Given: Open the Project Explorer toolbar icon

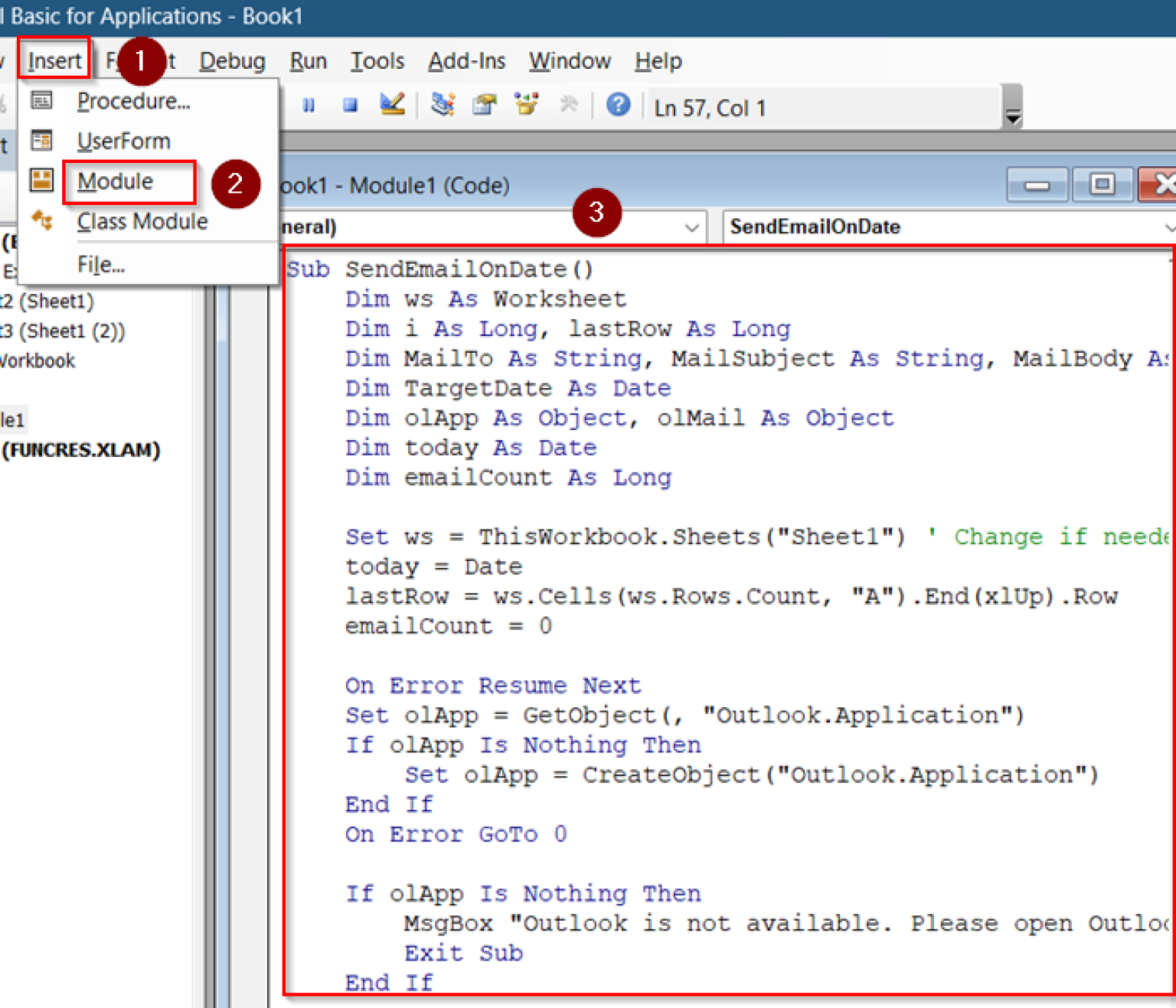Looking at the screenshot, I should coord(443,105).
